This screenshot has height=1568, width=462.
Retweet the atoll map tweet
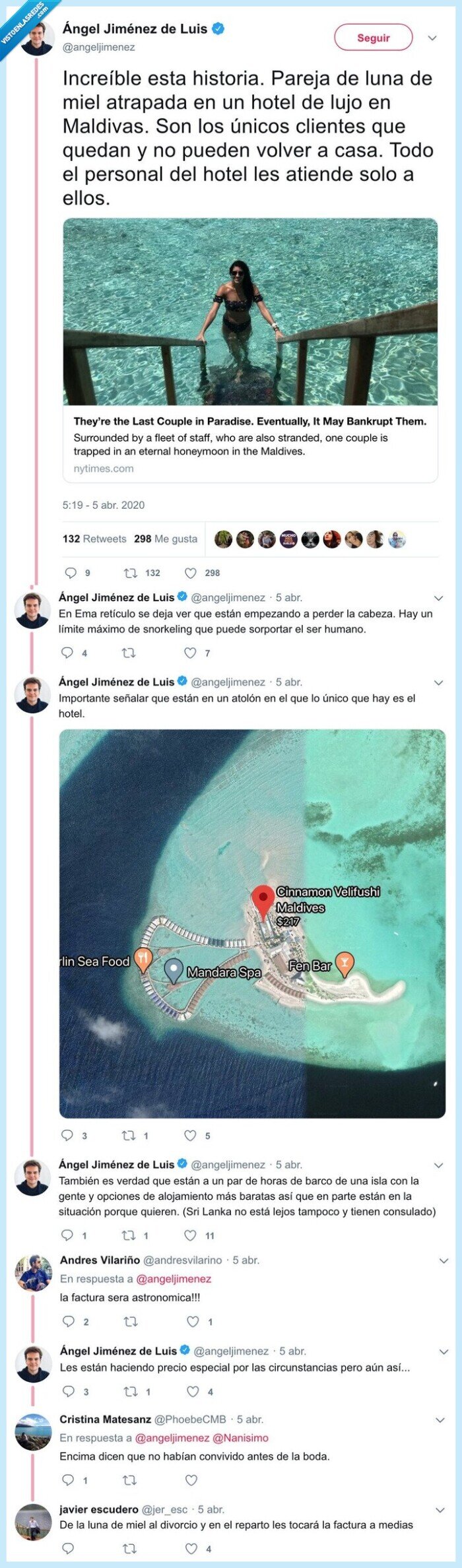[x=129, y=1135]
